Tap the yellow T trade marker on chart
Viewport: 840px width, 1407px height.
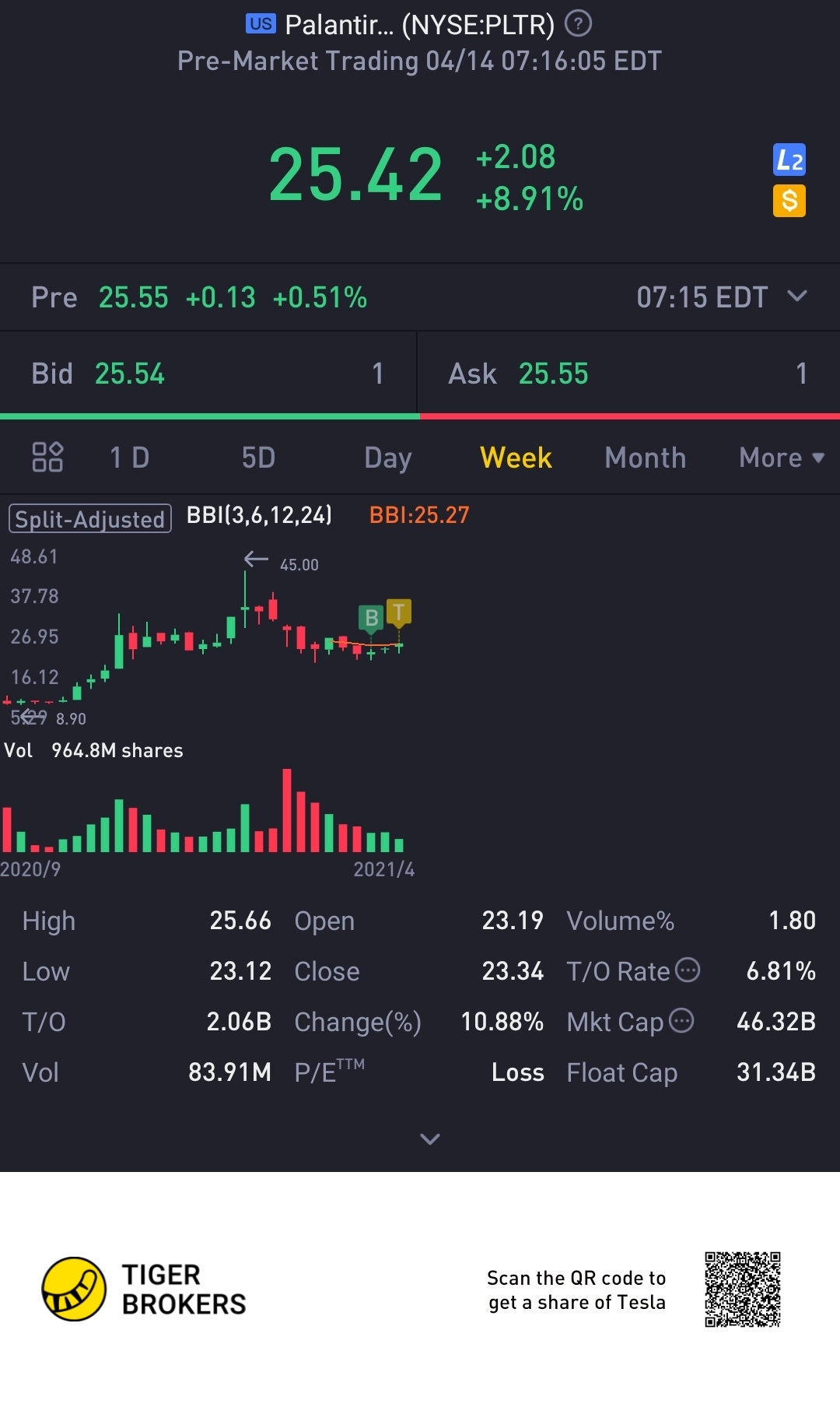coord(399,612)
